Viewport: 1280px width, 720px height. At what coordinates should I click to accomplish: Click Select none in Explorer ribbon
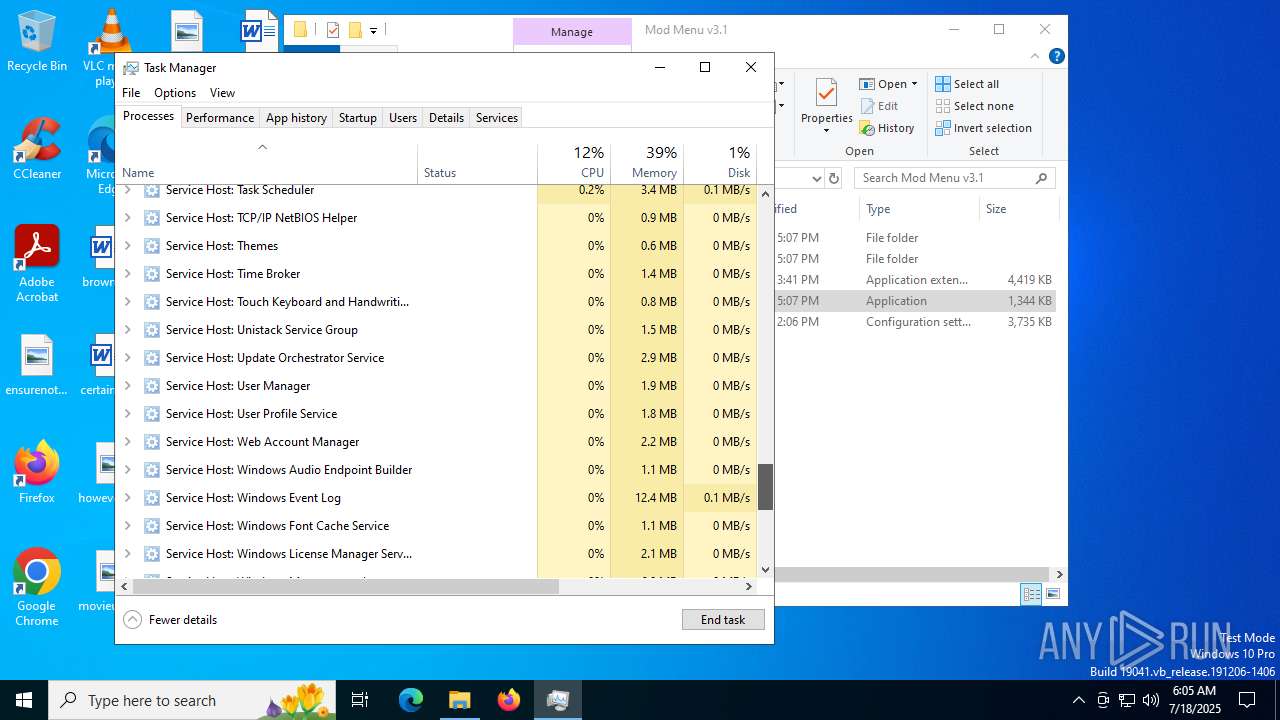pyautogui.click(x=974, y=106)
